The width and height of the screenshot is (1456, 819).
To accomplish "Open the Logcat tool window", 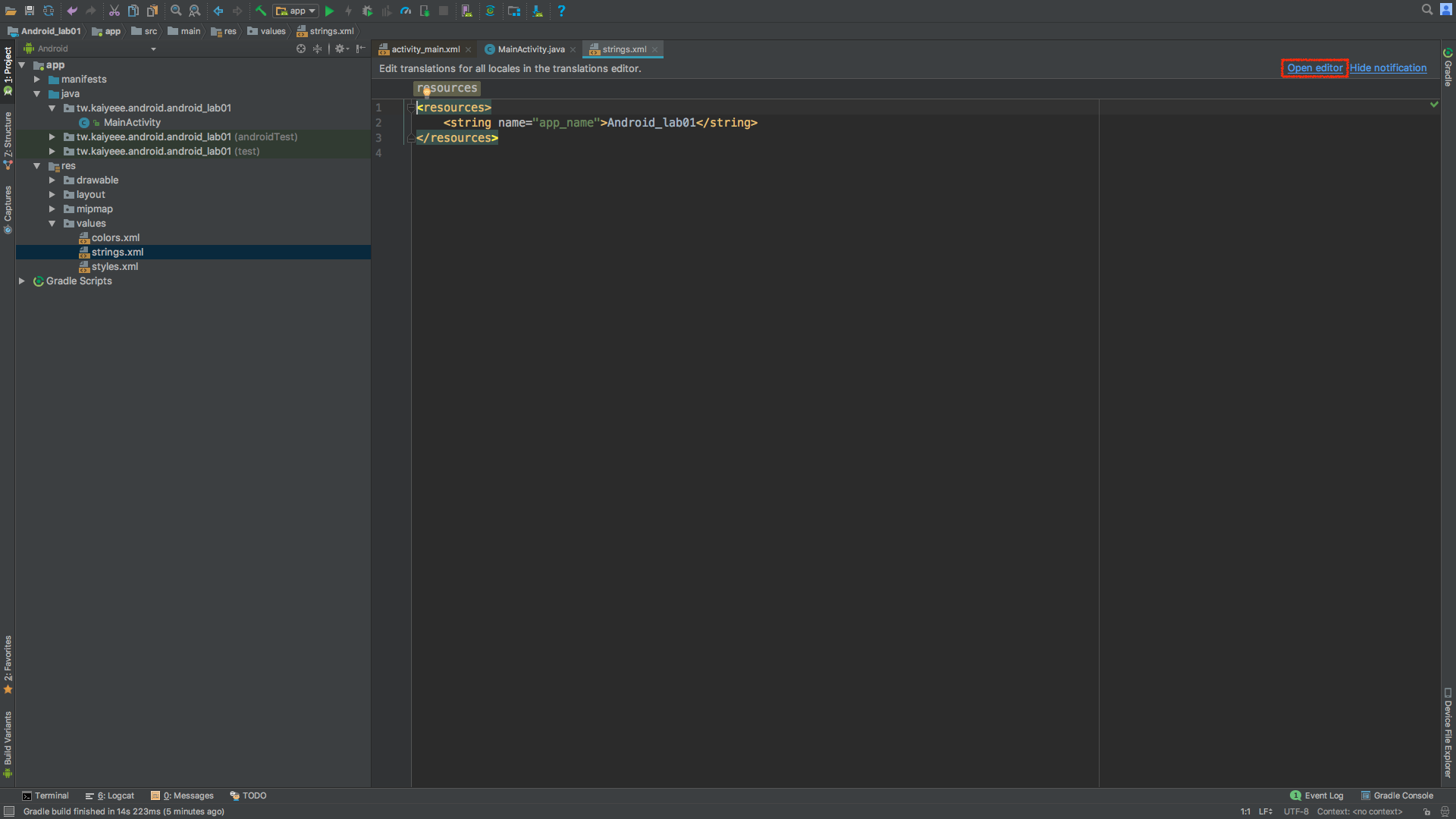I will tap(110, 795).
